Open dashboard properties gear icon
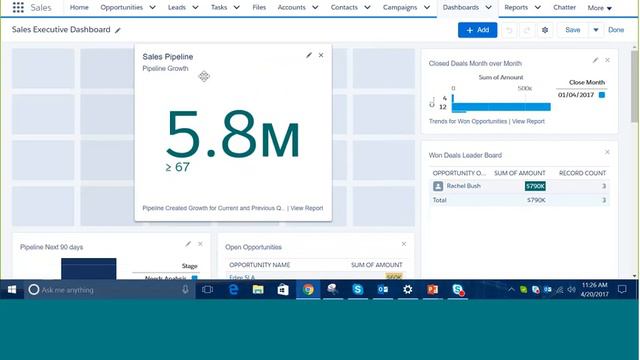Image resolution: width=640 pixels, height=360 pixels. 545,30
